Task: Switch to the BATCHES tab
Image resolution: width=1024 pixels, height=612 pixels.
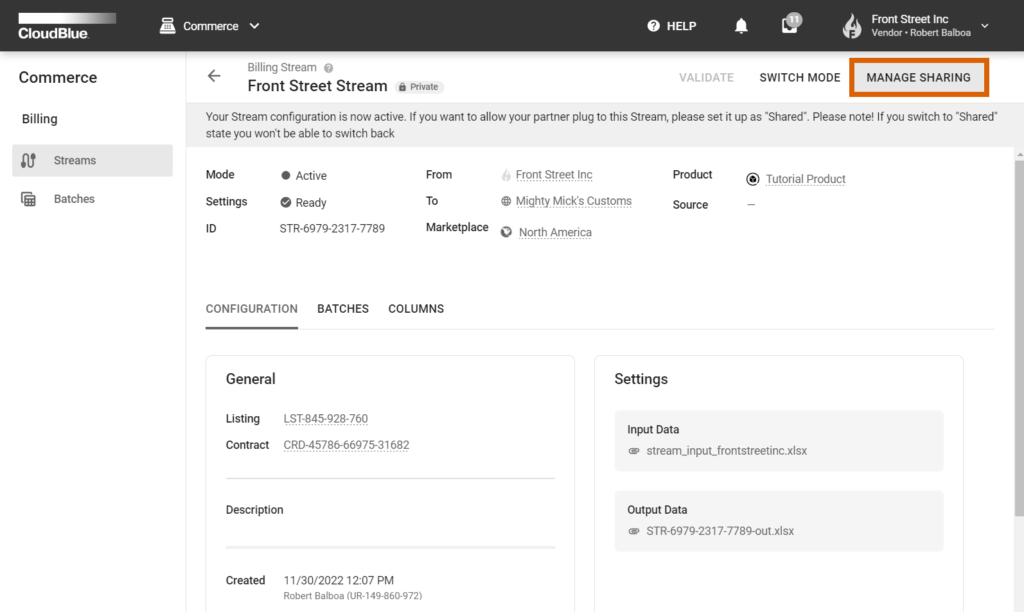Action: [343, 309]
